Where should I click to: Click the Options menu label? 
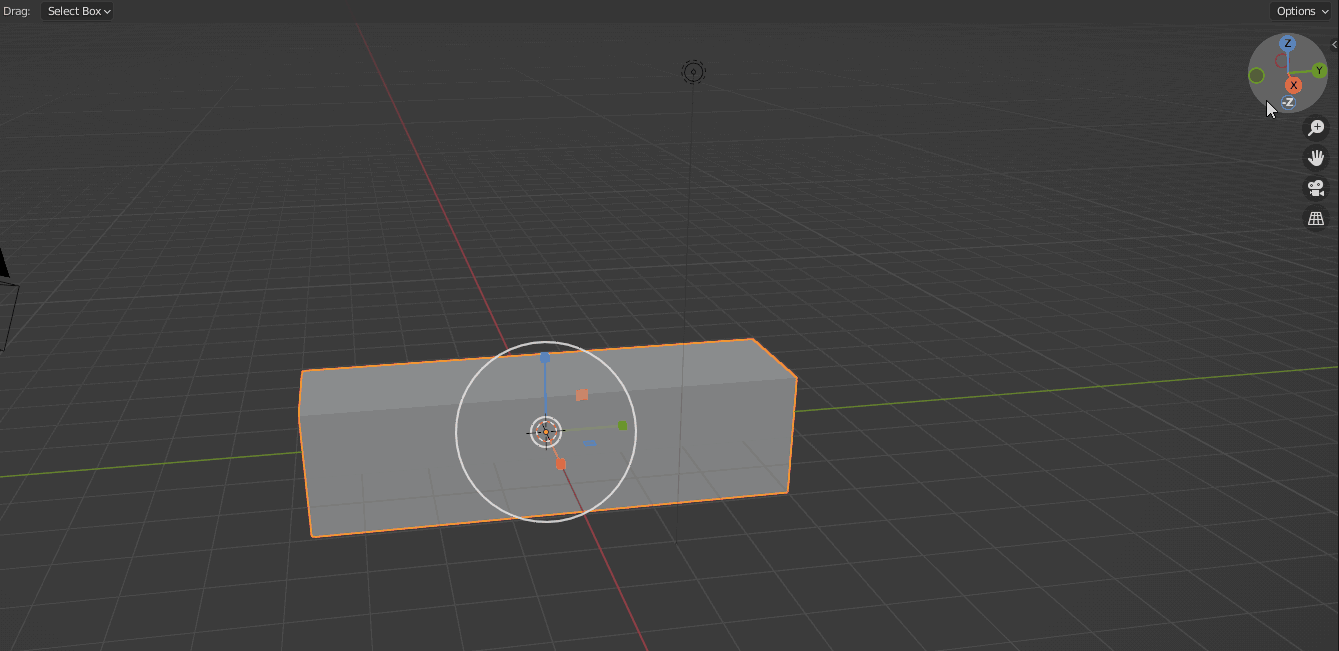pos(1297,11)
